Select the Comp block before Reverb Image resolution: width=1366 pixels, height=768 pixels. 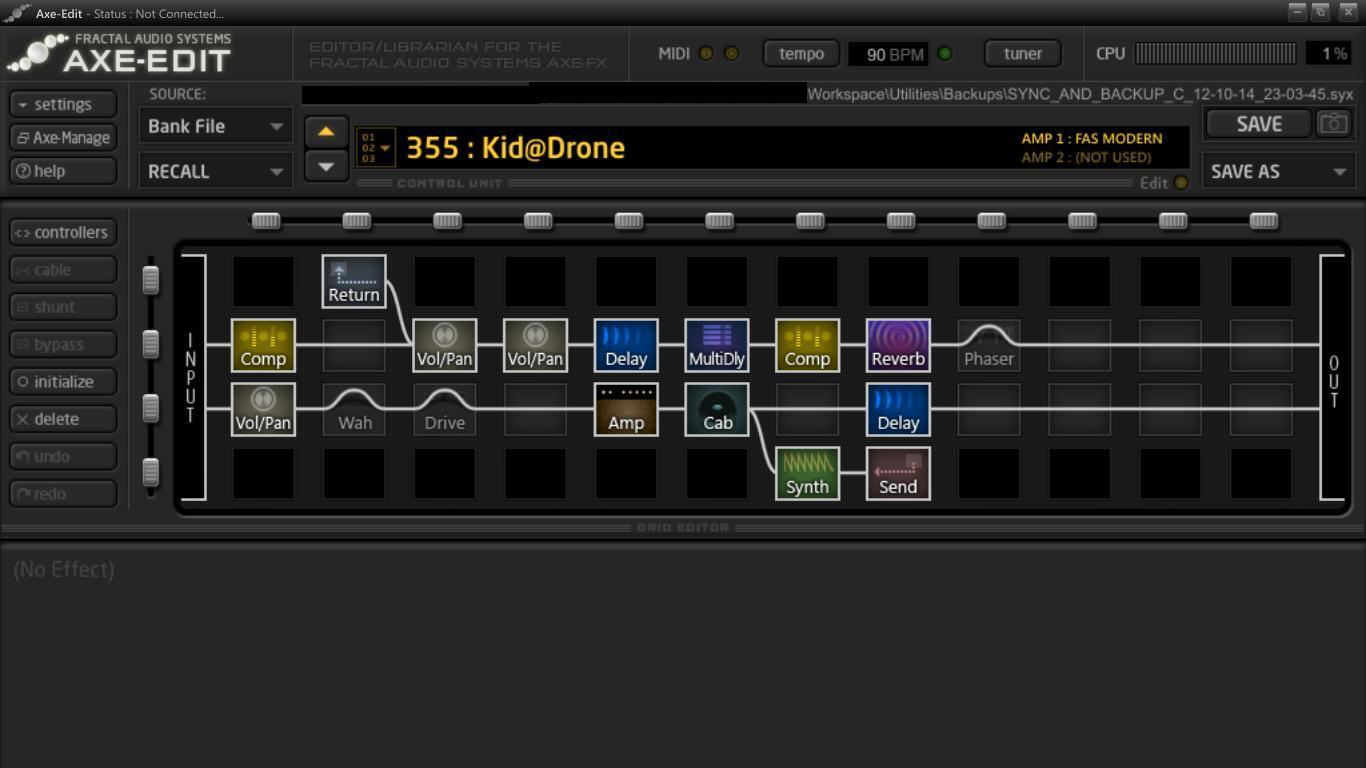tap(807, 345)
